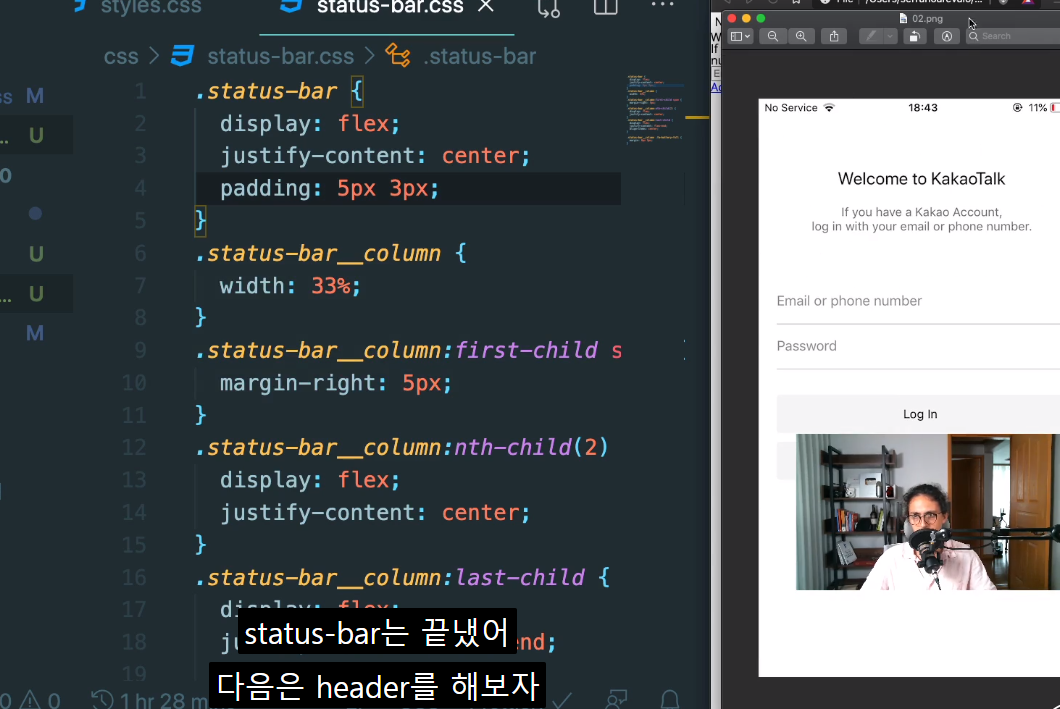This screenshot has width=1060, height=709.
Task: Click '.status-bar__column:nth-child(2)' selector line
Action: pyautogui.click(x=402, y=447)
